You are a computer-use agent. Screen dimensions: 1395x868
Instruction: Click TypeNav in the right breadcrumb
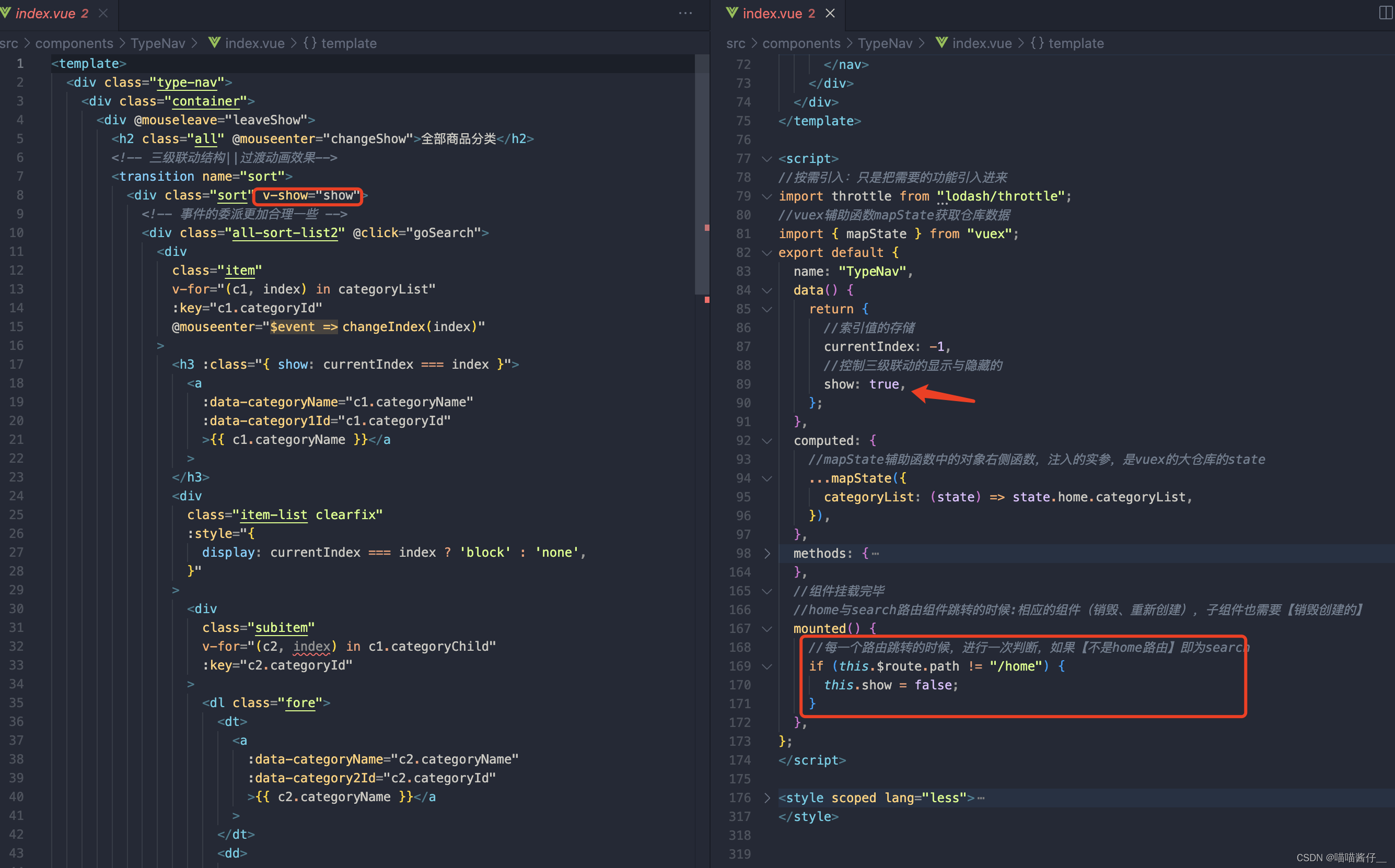pyautogui.click(x=885, y=43)
